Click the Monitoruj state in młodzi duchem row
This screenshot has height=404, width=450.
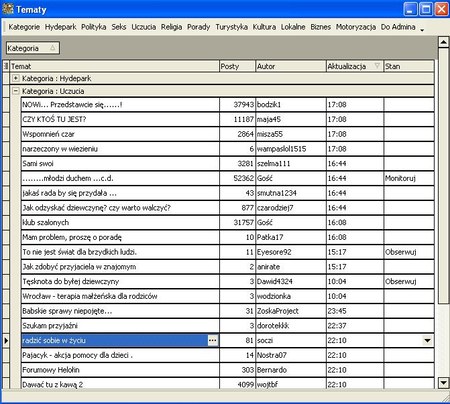[409, 178]
